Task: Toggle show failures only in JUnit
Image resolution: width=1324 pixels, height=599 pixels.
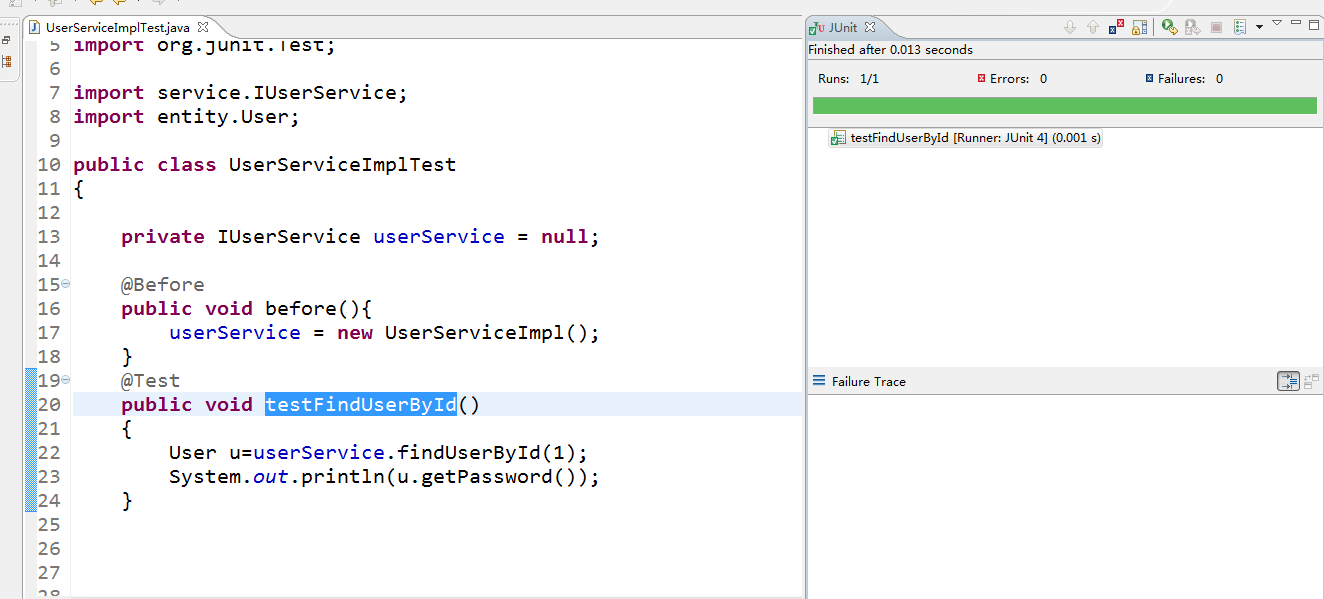Action: (x=1116, y=27)
